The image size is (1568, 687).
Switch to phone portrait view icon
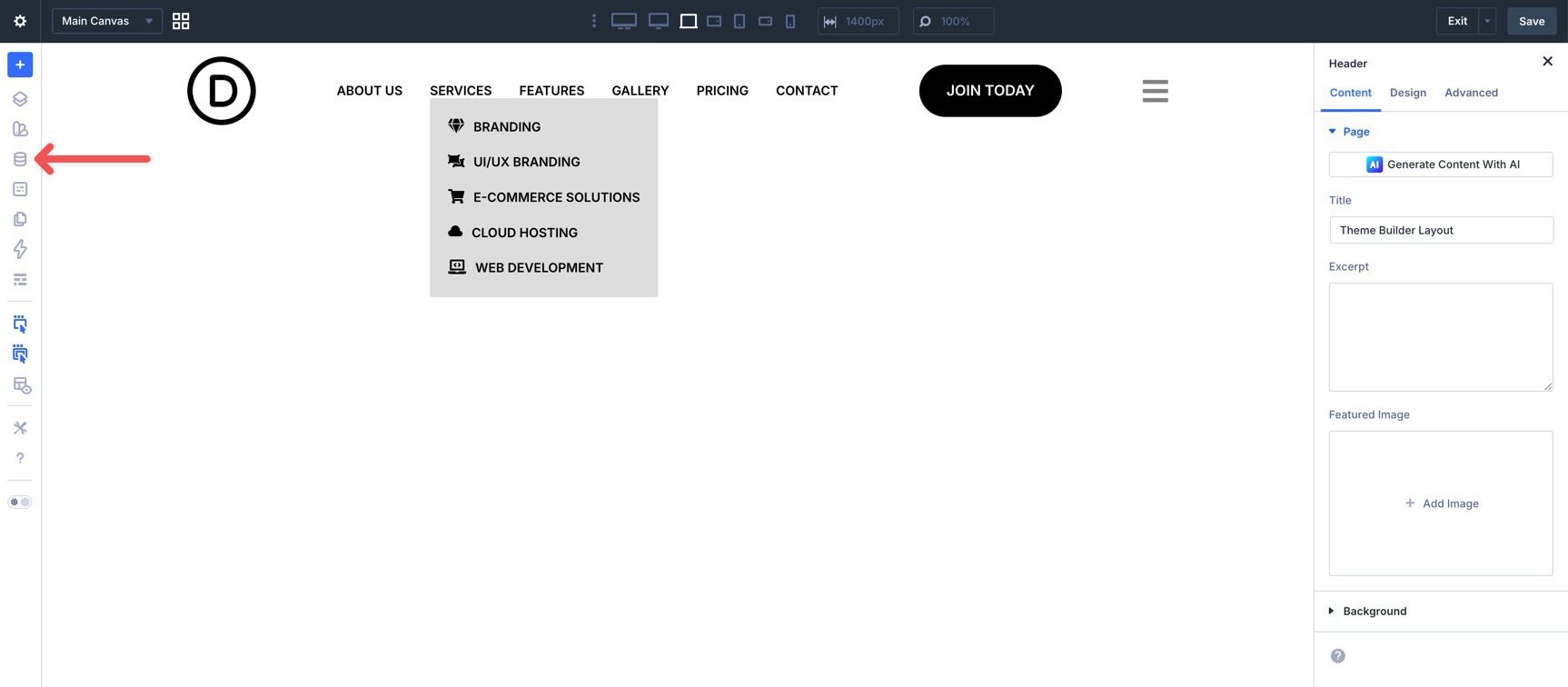[x=790, y=21]
